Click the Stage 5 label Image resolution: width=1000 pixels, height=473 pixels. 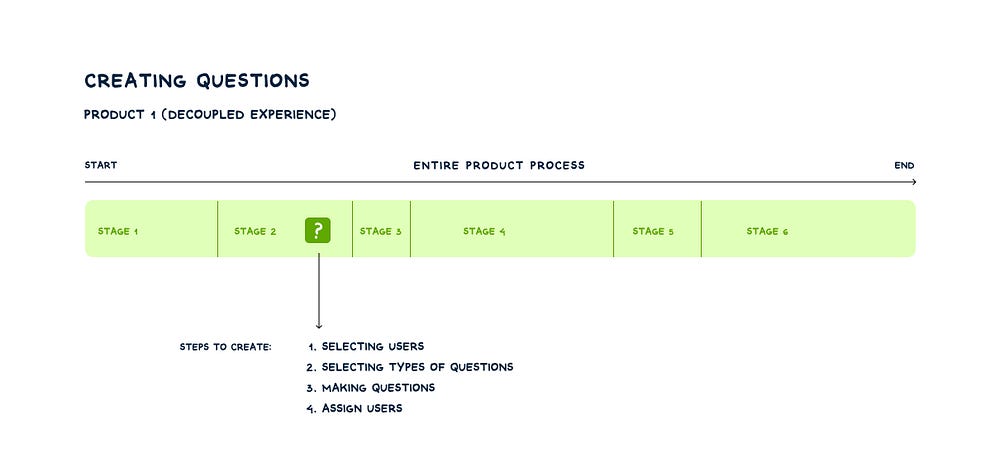653,232
